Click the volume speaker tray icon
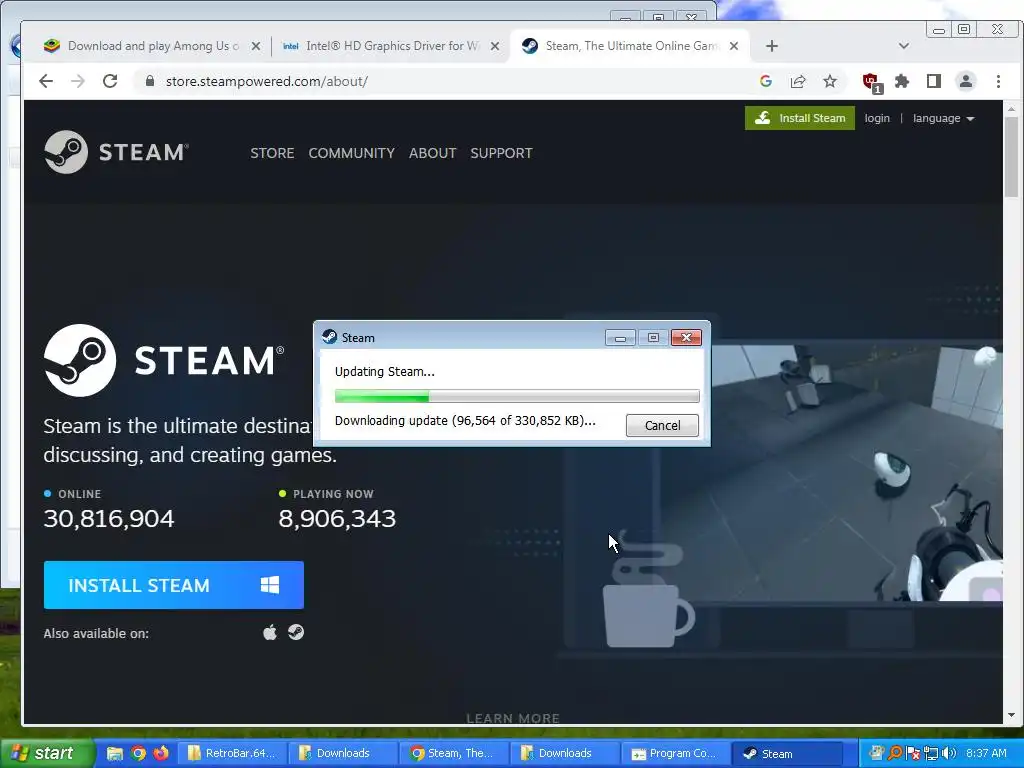The width and height of the screenshot is (1024, 768). [x=949, y=753]
